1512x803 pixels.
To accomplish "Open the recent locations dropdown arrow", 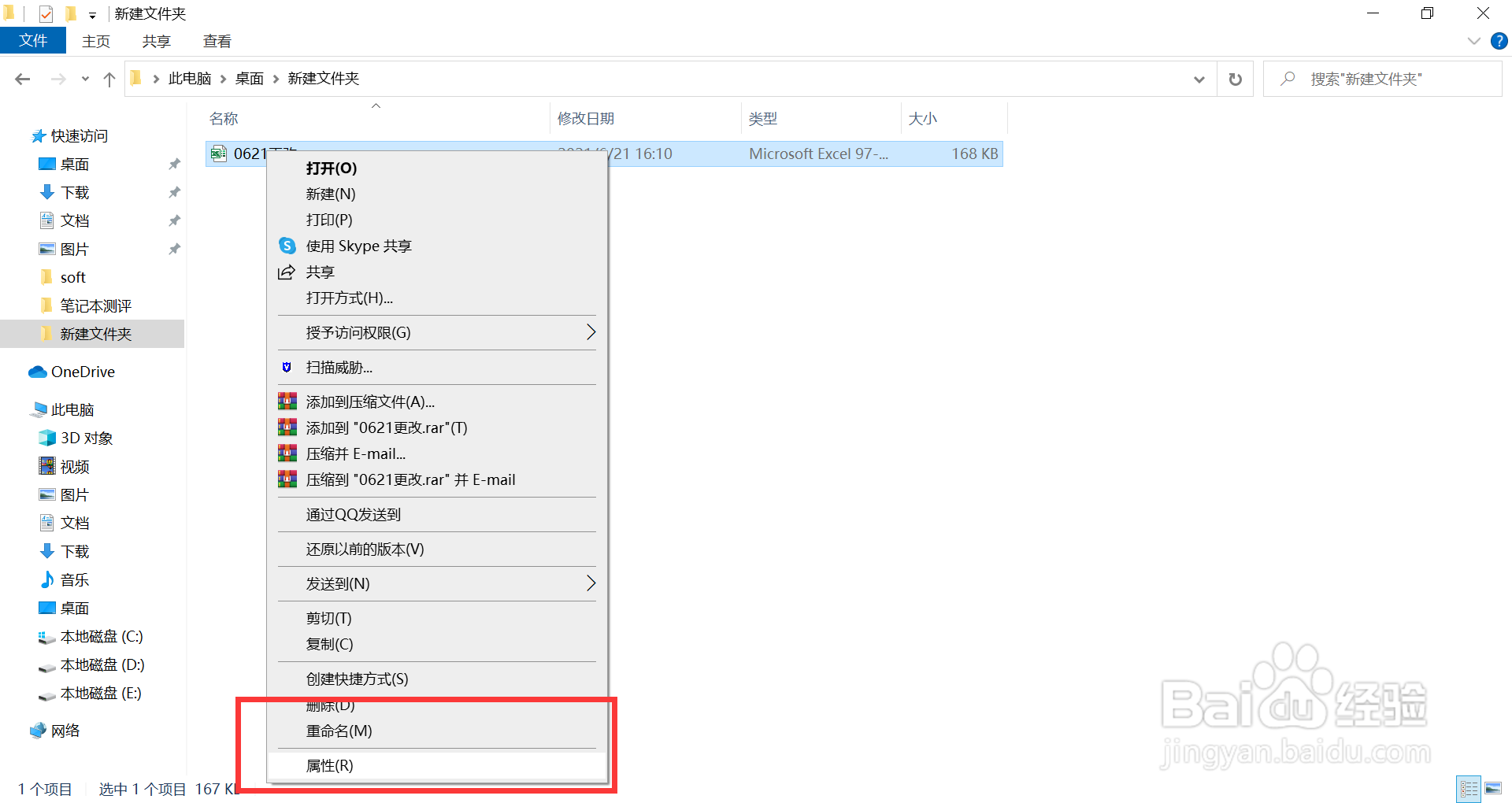I will [x=85, y=79].
